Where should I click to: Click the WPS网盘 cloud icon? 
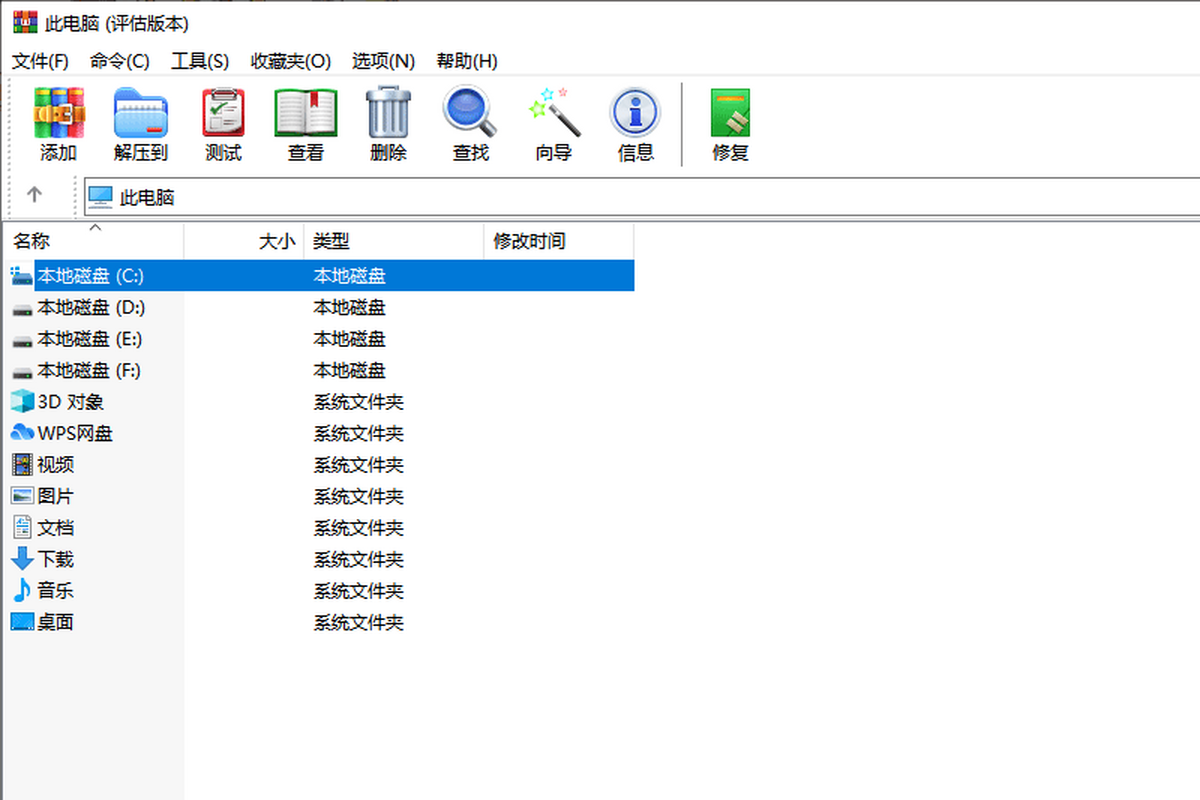pyautogui.click(x=21, y=433)
